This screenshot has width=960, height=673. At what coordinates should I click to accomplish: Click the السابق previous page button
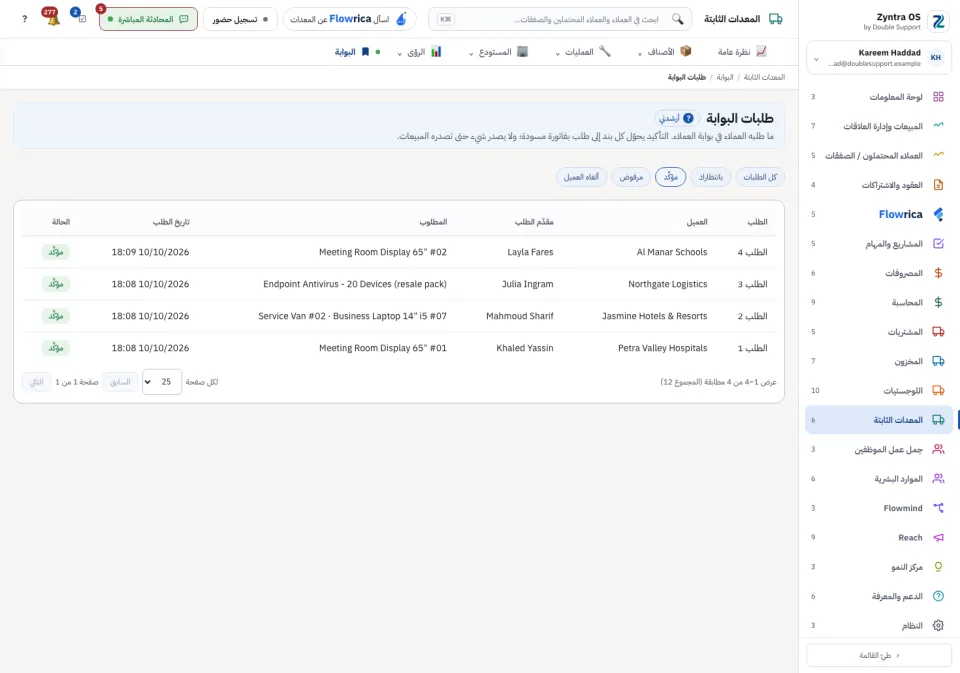(x=120, y=382)
